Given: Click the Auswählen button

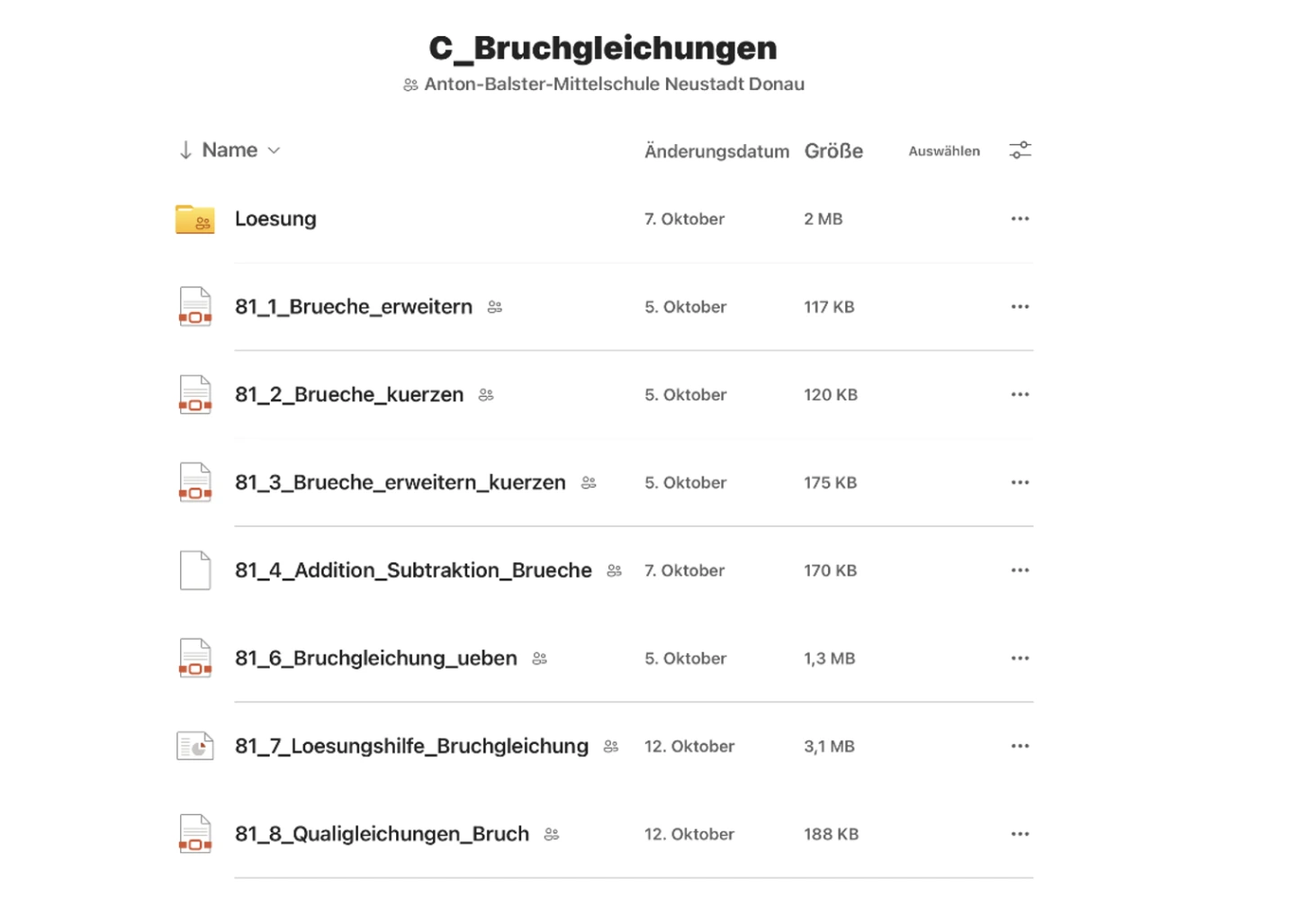Looking at the screenshot, I should (x=944, y=151).
